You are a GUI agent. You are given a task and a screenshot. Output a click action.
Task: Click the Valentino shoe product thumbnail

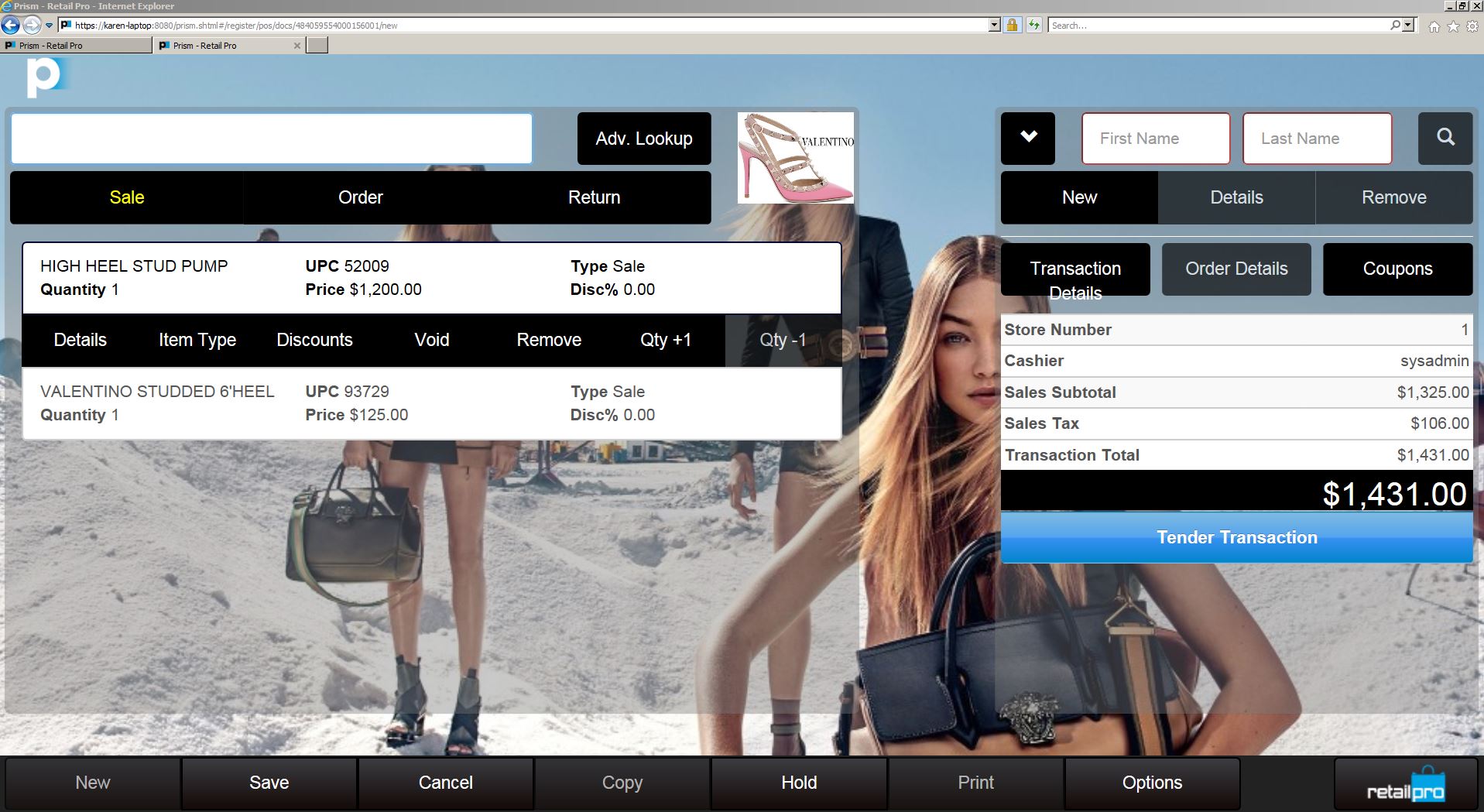(x=795, y=158)
